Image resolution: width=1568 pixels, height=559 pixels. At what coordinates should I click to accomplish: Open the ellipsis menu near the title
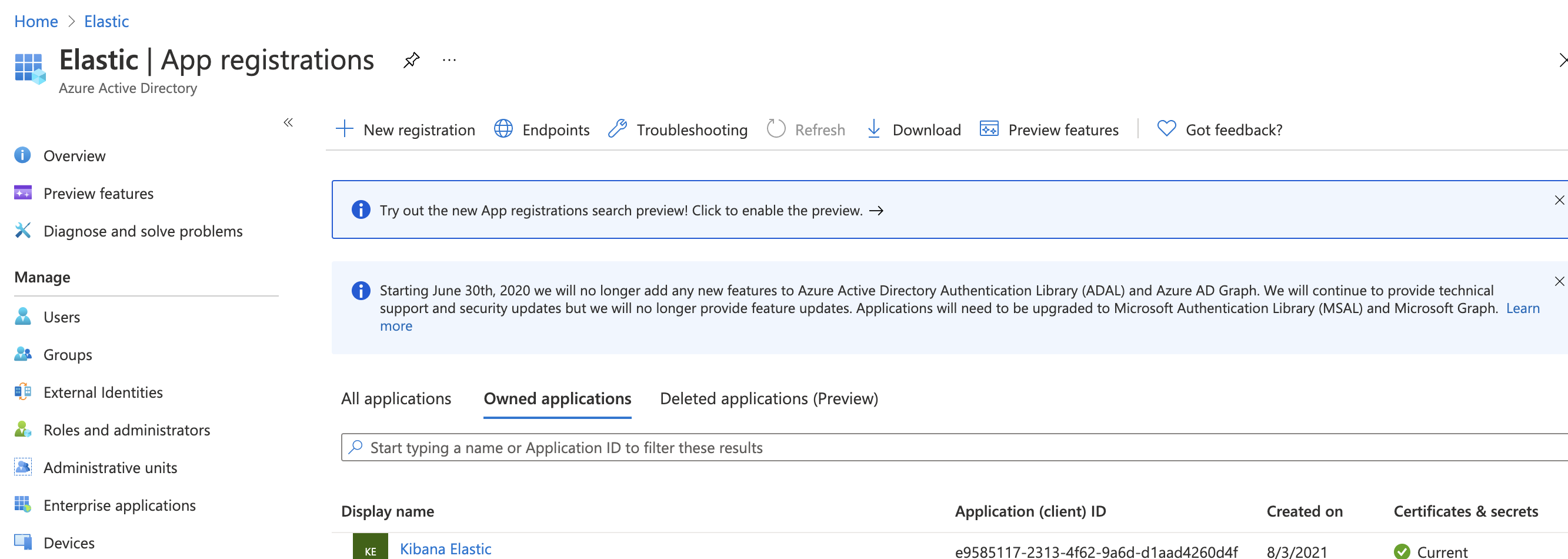point(449,59)
